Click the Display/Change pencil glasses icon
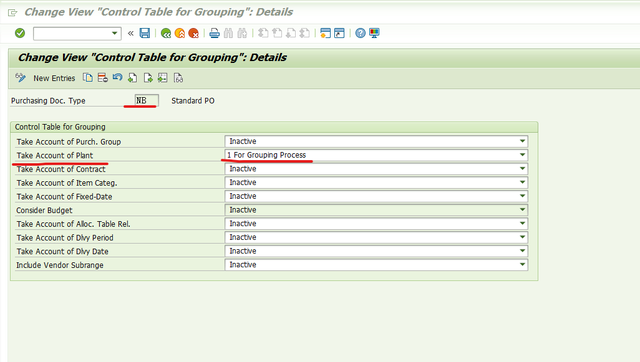Screen dimensions: 640x362 [20, 78]
